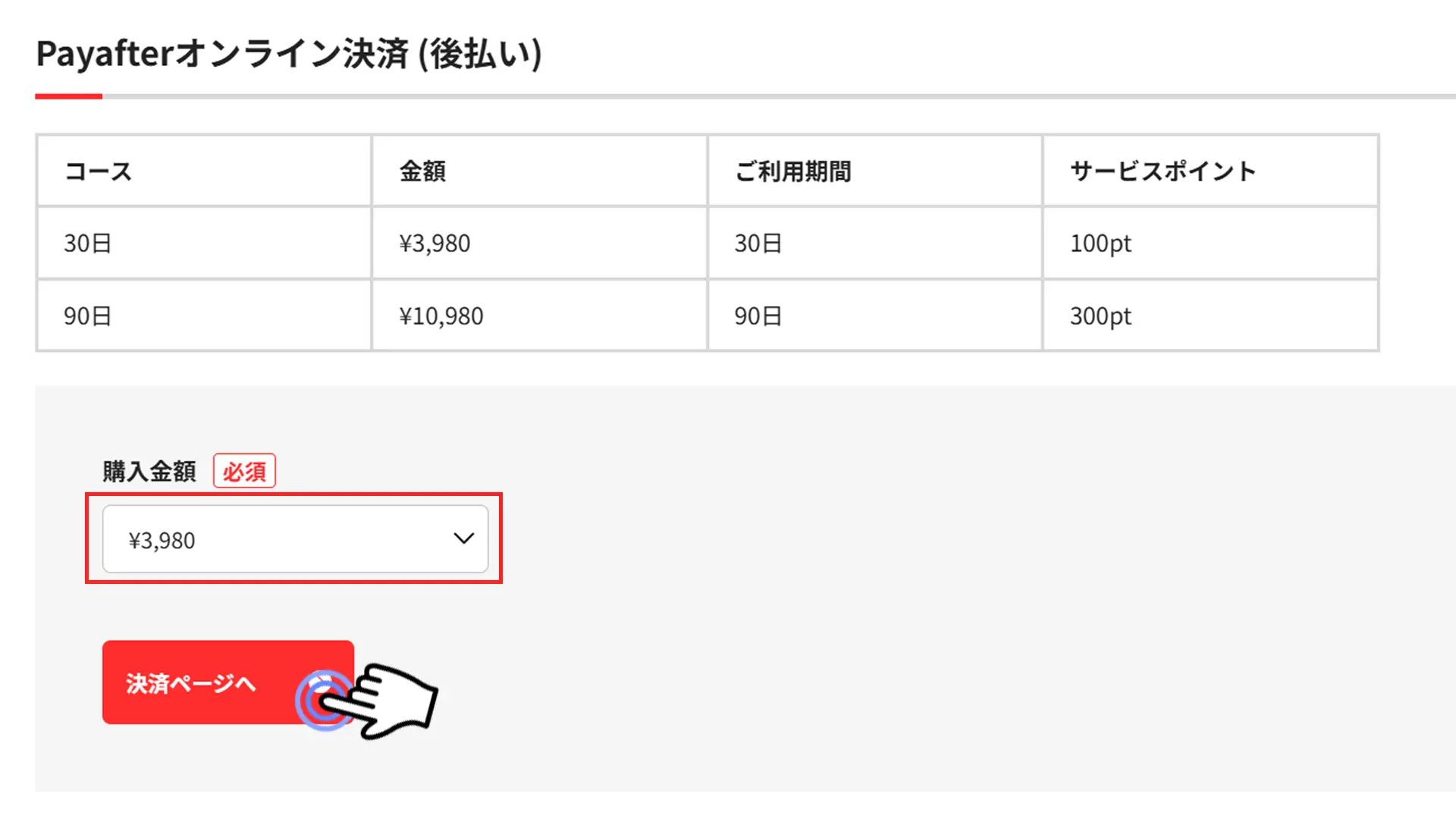Click the 購入金額 label
1456x819 pixels.
[149, 471]
